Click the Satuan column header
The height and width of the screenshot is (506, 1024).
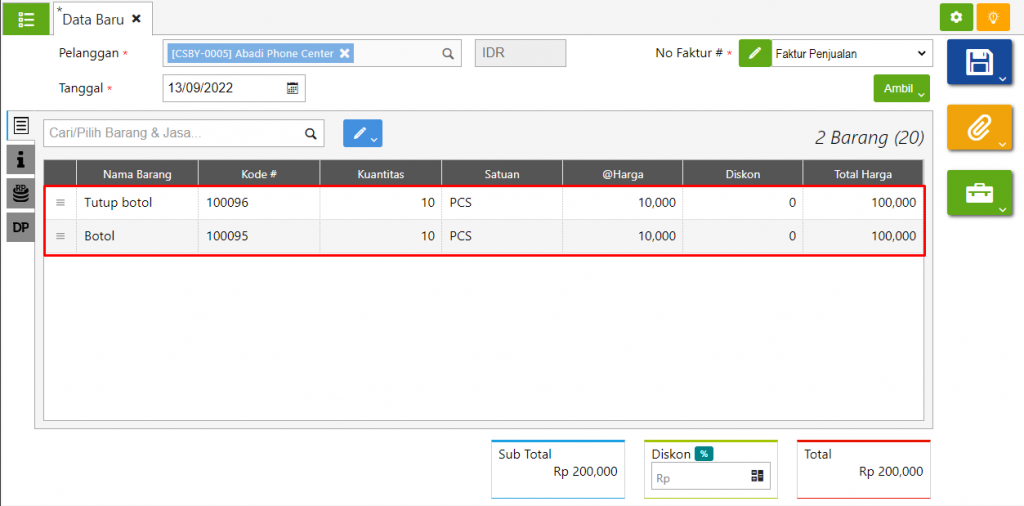tap(502, 174)
